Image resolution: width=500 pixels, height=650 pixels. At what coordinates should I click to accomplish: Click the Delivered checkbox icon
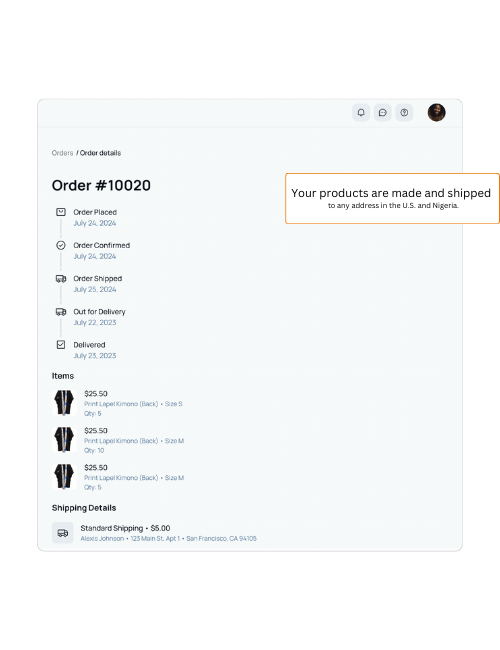tap(61, 344)
